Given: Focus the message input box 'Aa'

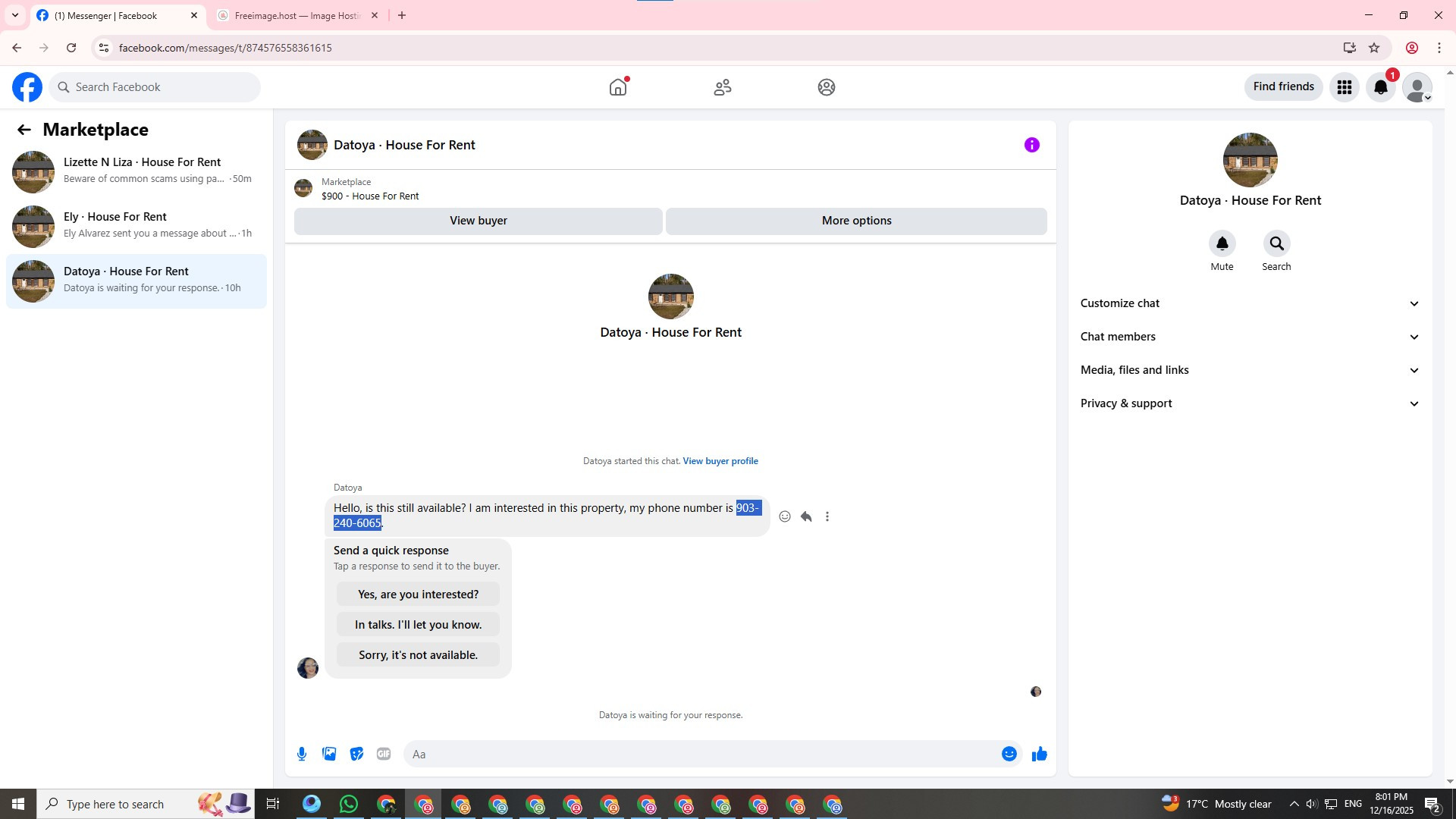Looking at the screenshot, I should 701,754.
